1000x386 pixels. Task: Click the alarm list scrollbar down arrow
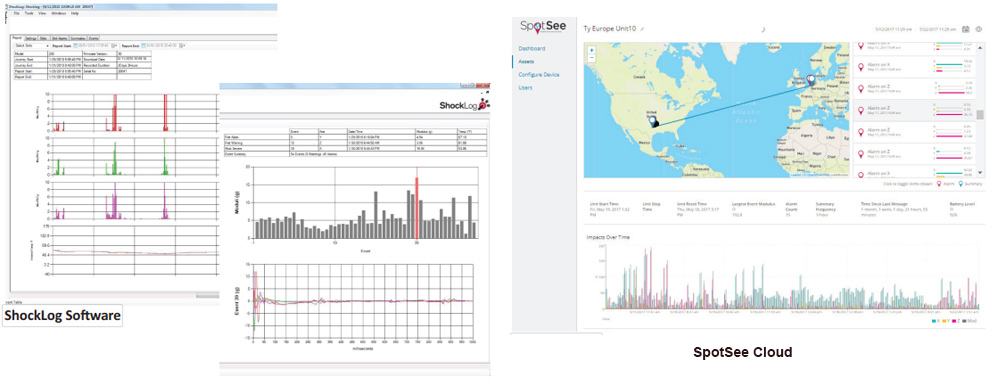click(980, 172)
